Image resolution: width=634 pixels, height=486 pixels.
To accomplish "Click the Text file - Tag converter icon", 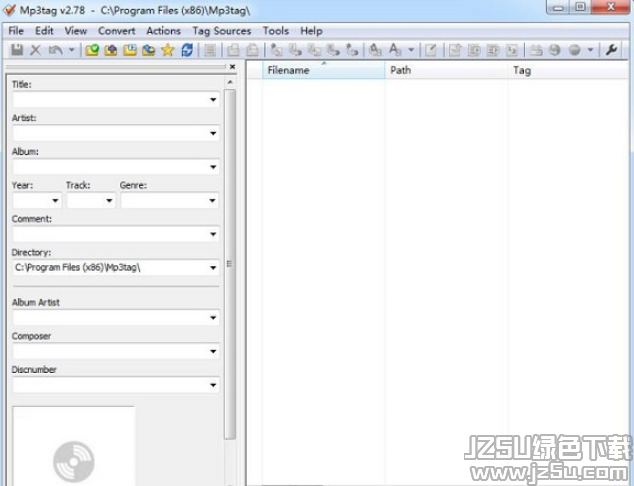I will tap(333, 50).
